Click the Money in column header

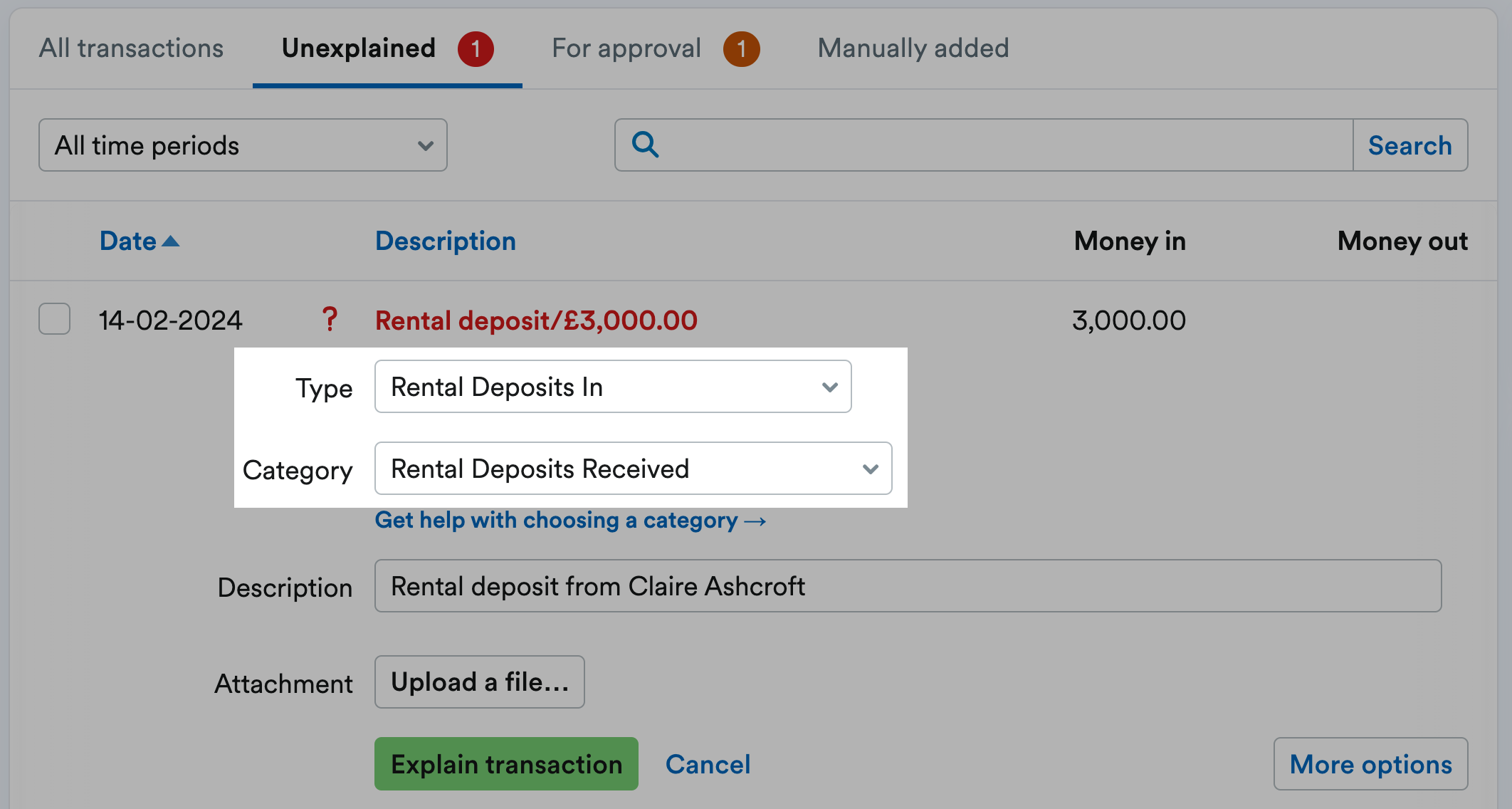point(1130,241)
